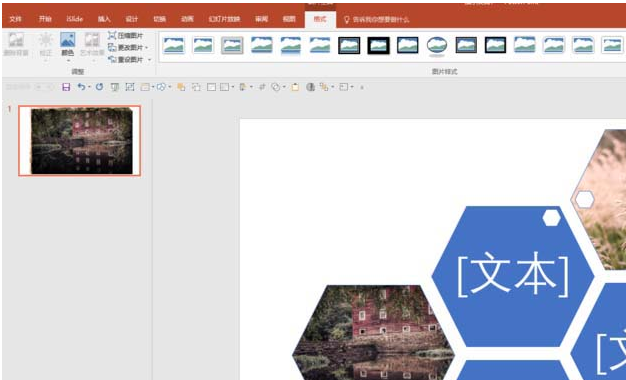Open dropdown arrow beside the Undo icon
The height and width of the screenshot is (380, 626).
click(x=89, y=87)
